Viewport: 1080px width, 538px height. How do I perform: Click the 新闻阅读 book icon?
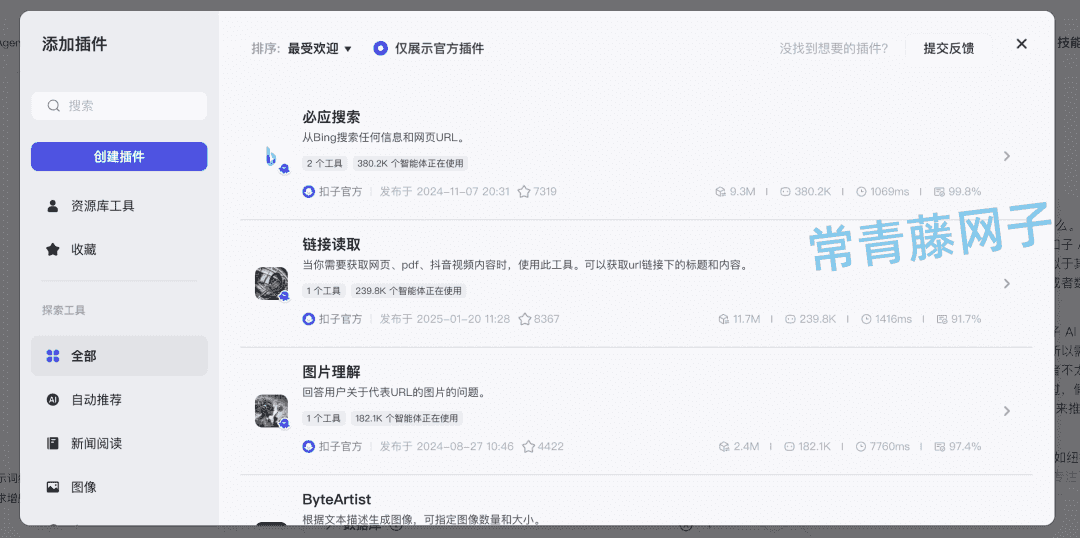click(x=53, y=443)
